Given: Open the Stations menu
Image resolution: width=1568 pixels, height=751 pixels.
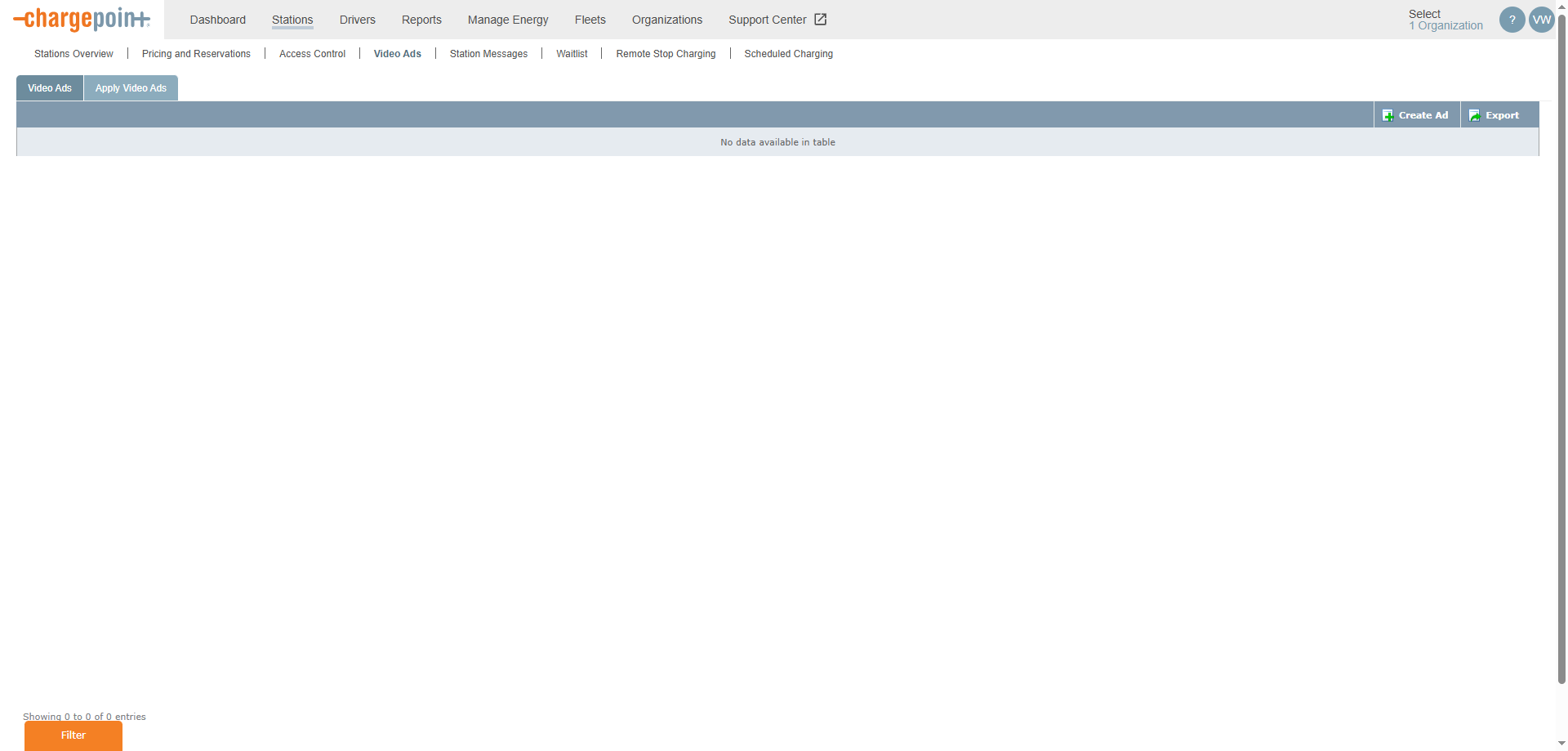Looking at the screenshot, I should tap(292, 20).
